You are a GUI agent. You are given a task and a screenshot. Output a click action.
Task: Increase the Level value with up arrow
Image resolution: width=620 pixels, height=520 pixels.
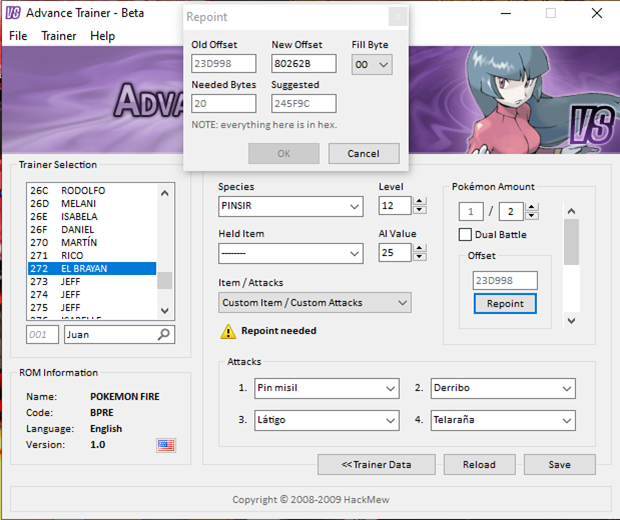(x=419, y=201)
